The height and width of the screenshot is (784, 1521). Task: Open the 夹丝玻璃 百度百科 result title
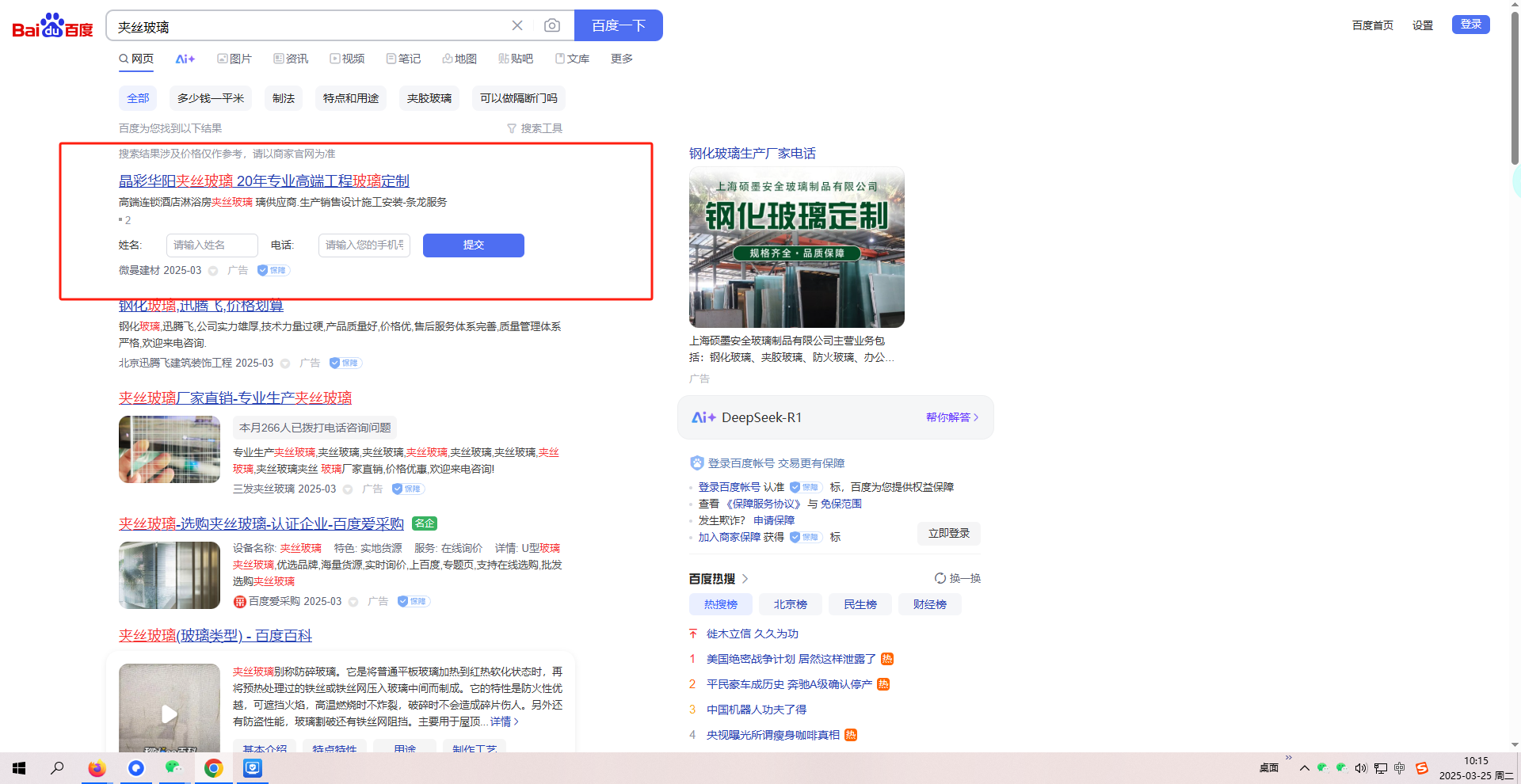point(215,635)
